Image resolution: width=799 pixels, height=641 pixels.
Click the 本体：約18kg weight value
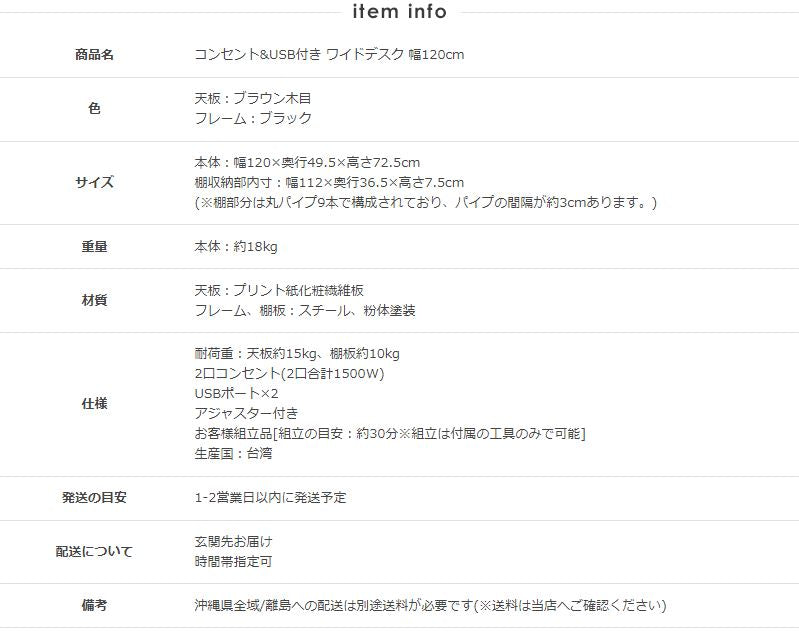(x=236, y=247)
